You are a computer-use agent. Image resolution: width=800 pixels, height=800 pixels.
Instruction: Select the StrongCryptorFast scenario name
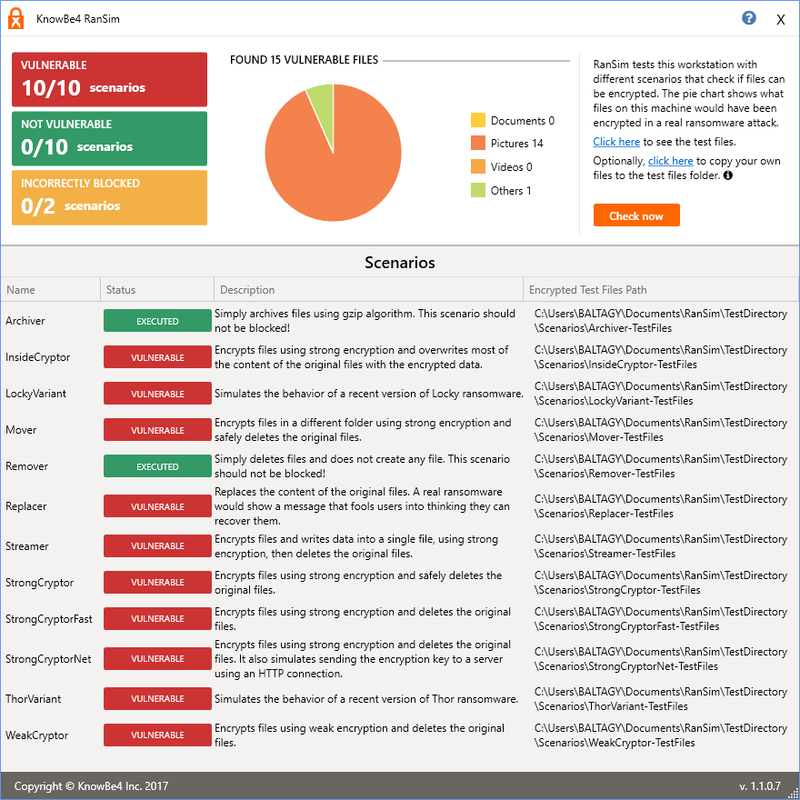[x=49, y=619]
